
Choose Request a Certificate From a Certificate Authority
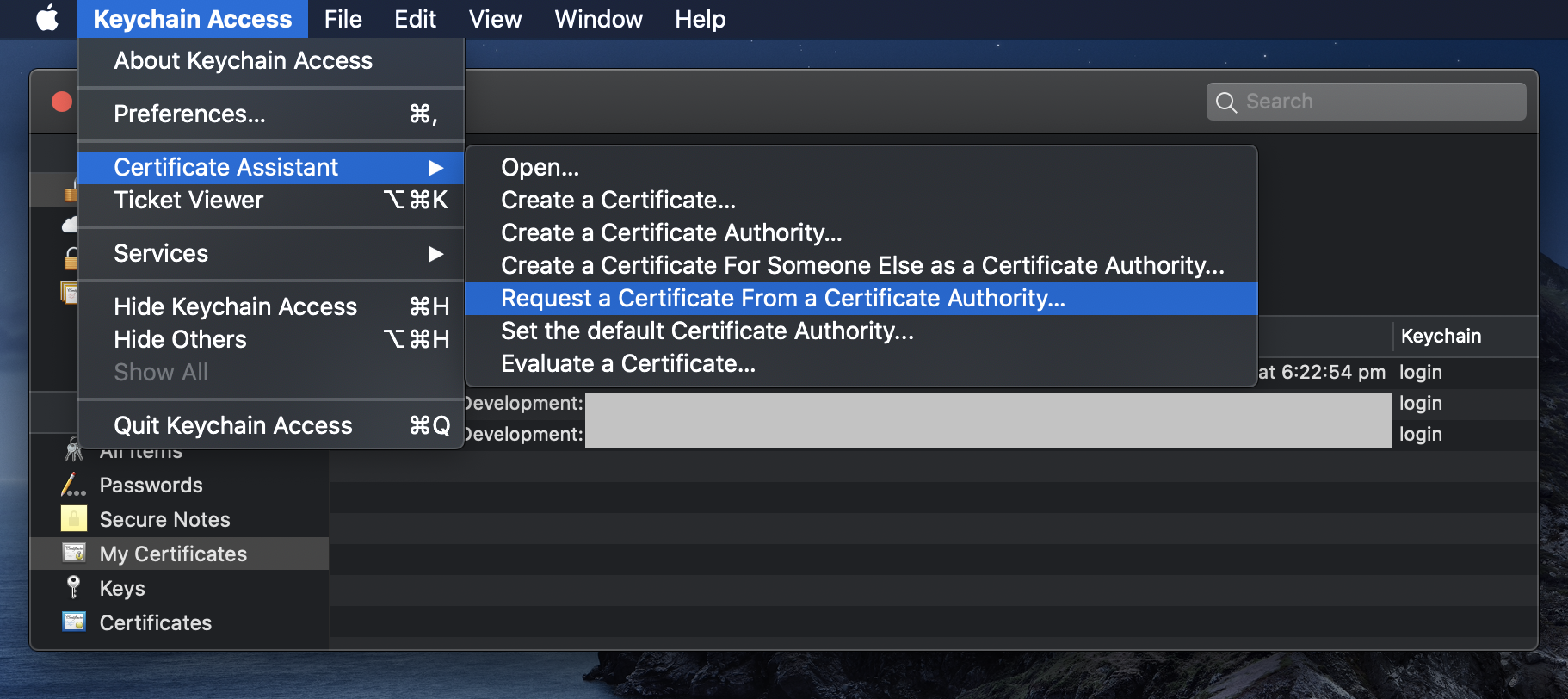pos(861,298)
